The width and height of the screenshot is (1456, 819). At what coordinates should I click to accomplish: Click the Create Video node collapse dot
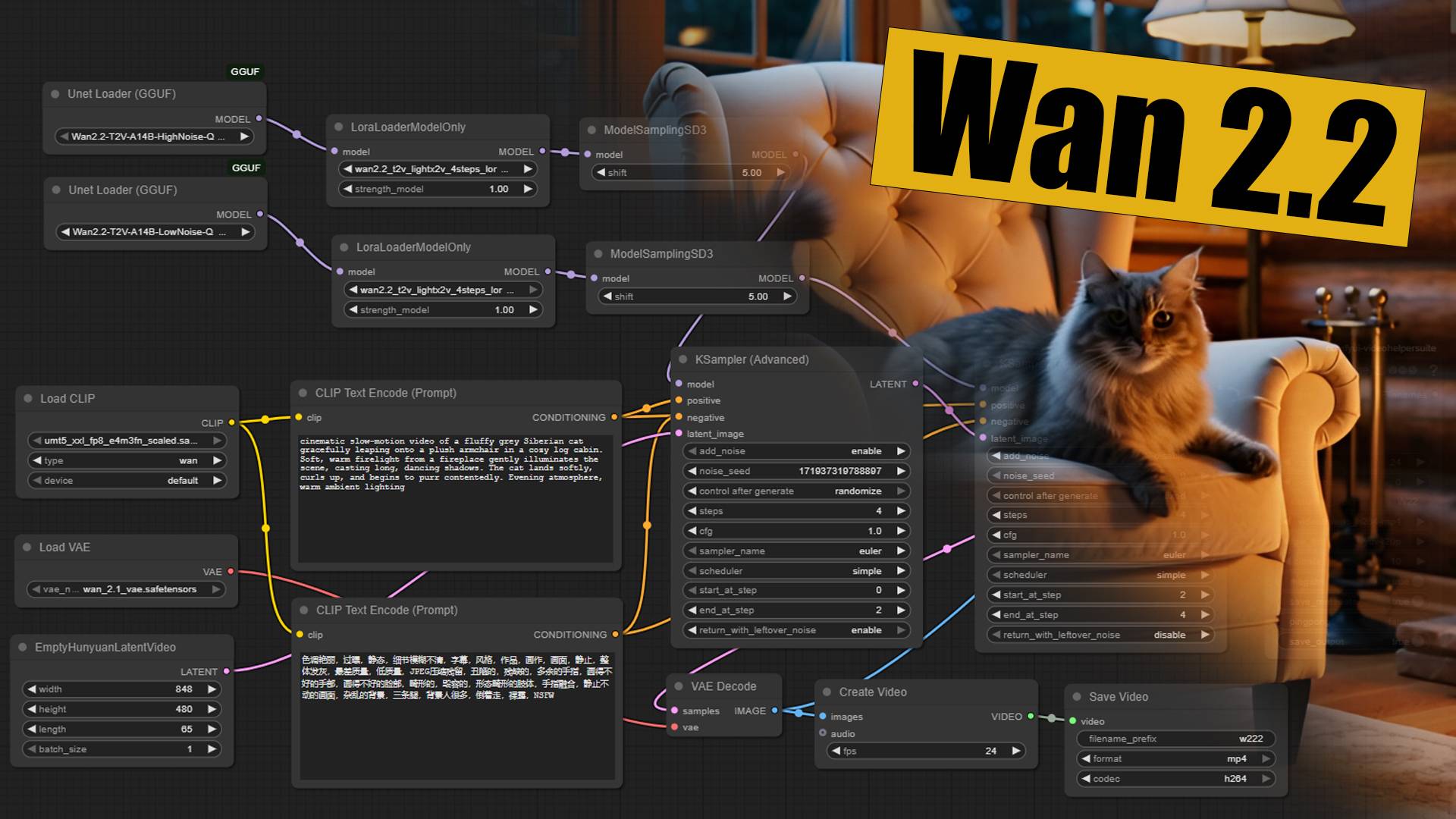click(x=827, y=692)
